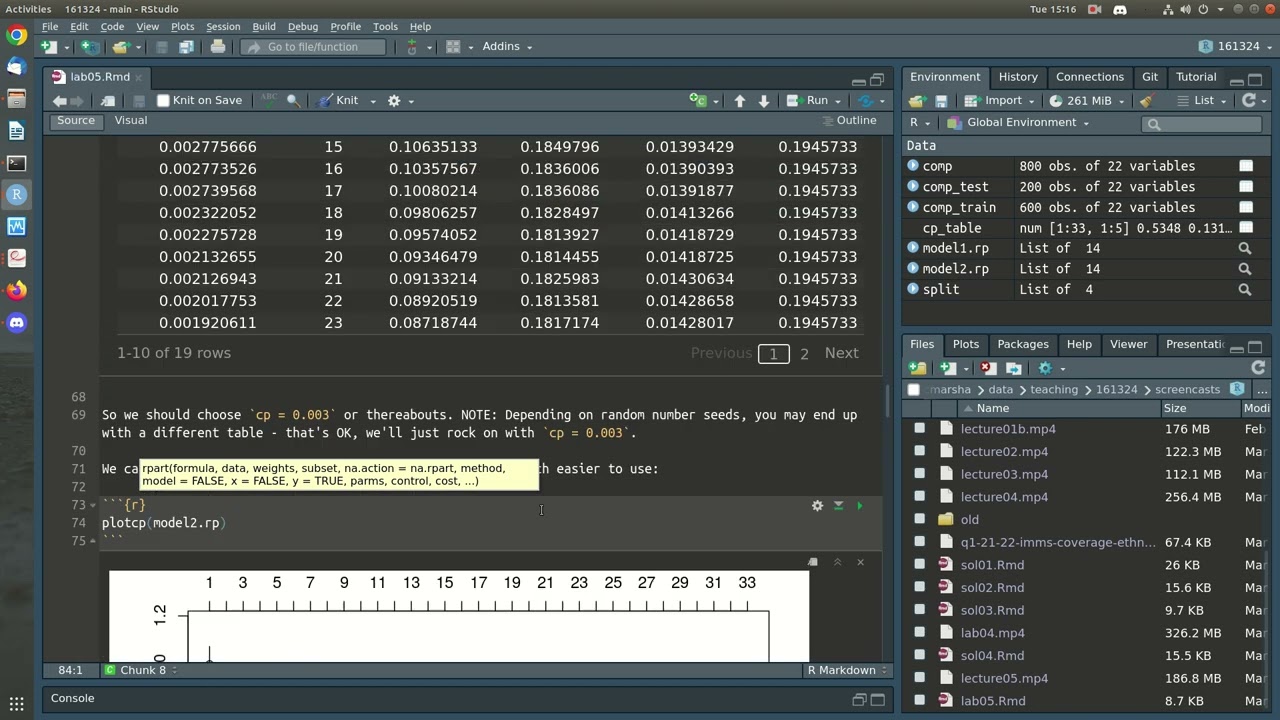Click the workspace panes grid icon
Viewport: 1280px width, 720px height.
click(453, 47)
